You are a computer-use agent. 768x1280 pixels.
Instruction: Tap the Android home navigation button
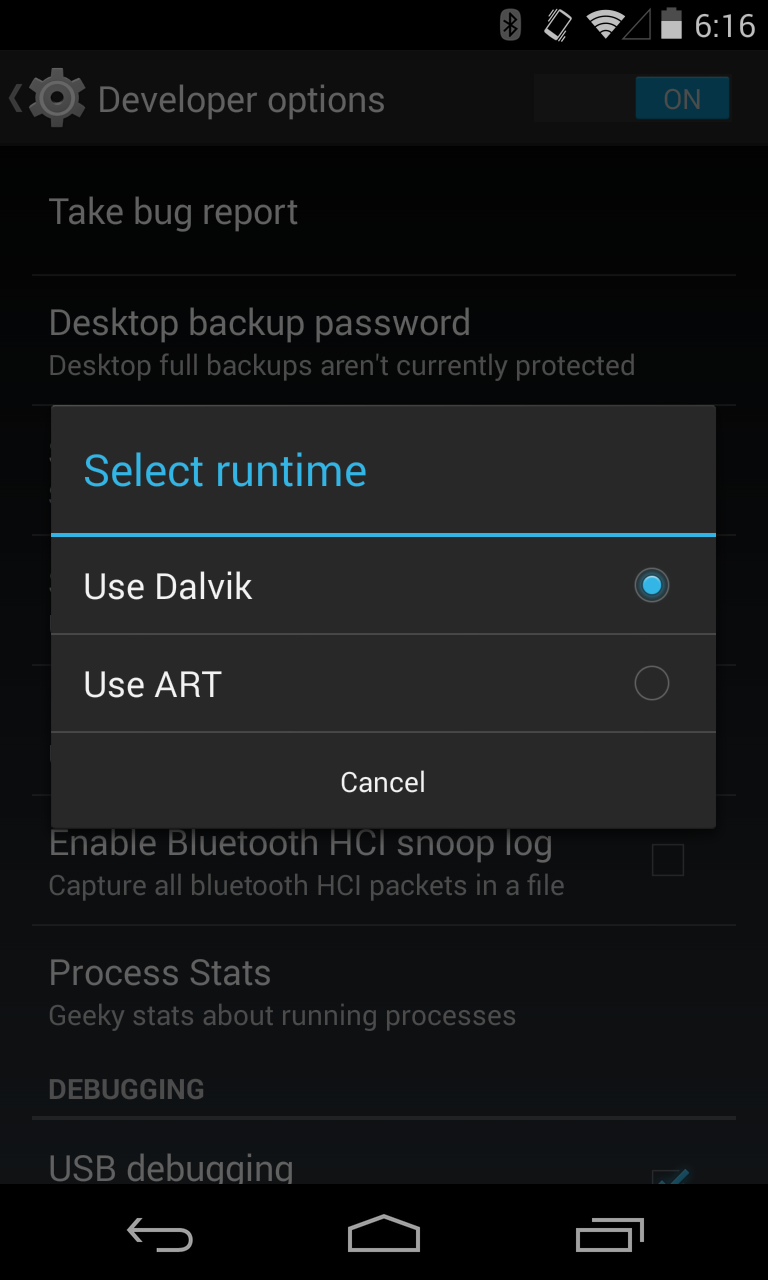pyautogui.click(x=384, y=1235)
